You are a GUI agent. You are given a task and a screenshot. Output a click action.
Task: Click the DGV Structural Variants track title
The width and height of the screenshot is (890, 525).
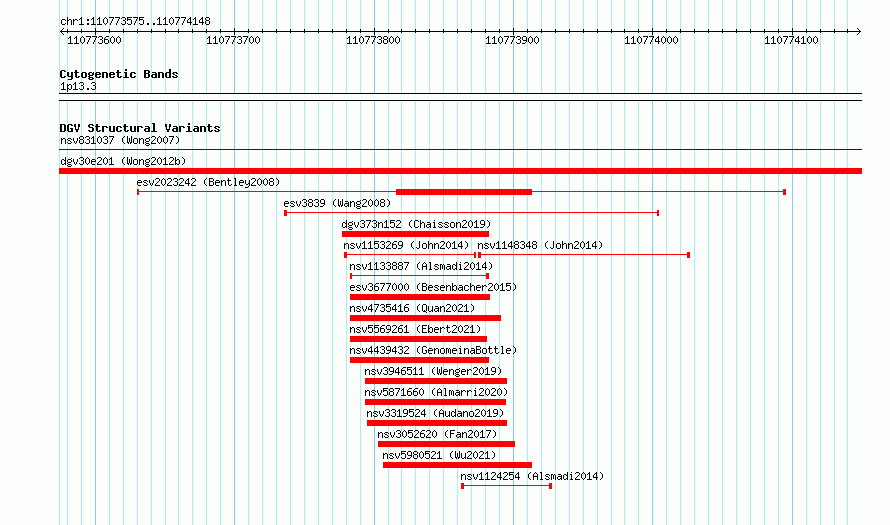[x=140, y=128]
